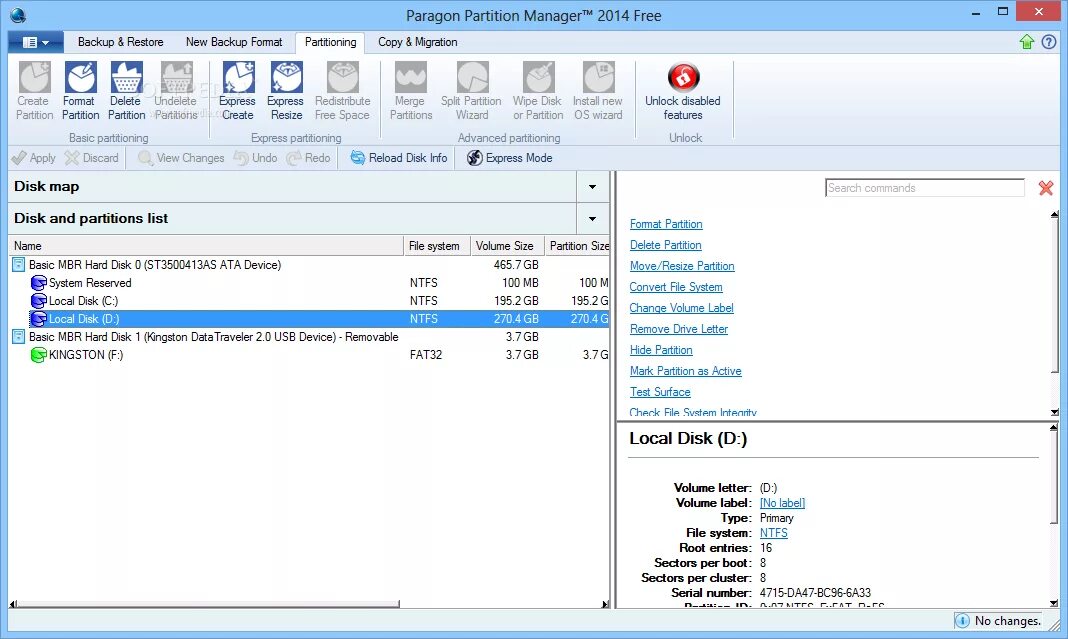Click the Name column header
The height and width of the screenshot is (639, 1068).
206,246
